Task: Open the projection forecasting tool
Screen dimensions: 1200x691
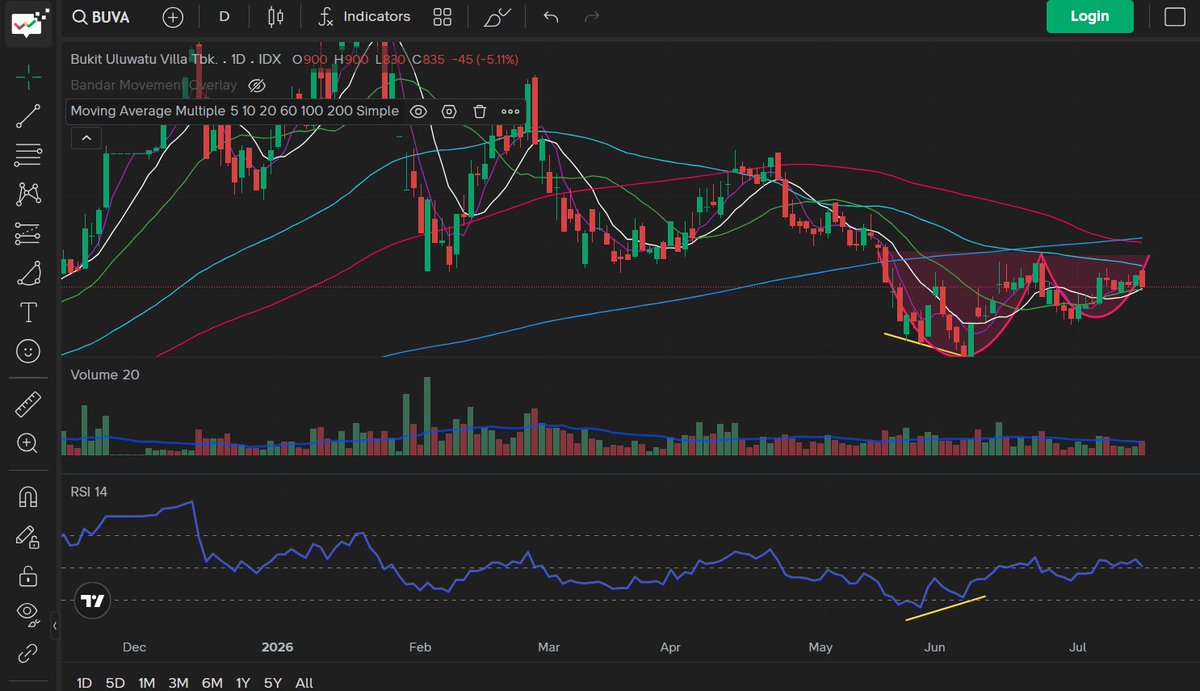Action: pos(28,233)
